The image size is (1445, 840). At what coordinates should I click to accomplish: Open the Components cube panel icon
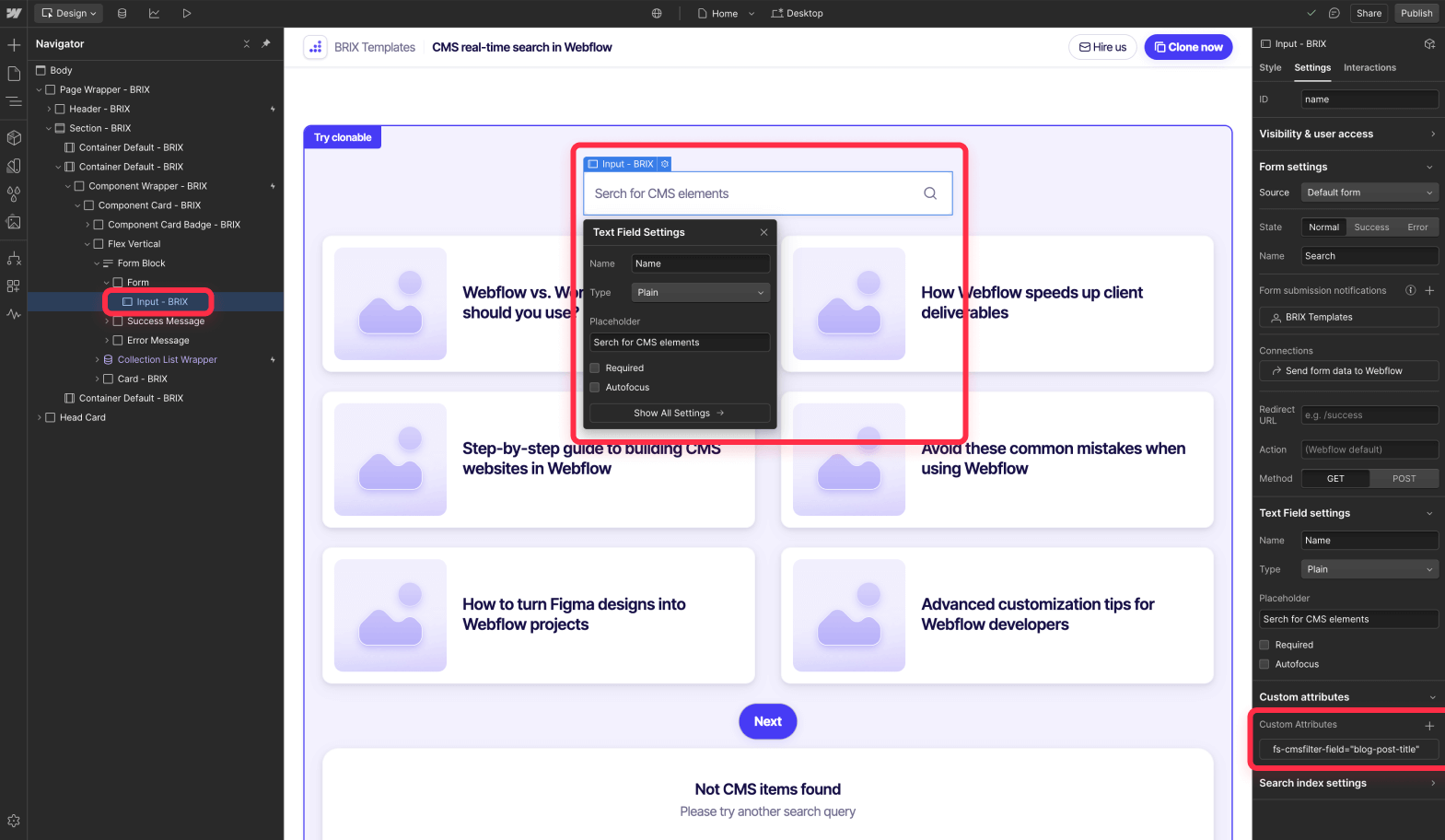tap(14, 137)
